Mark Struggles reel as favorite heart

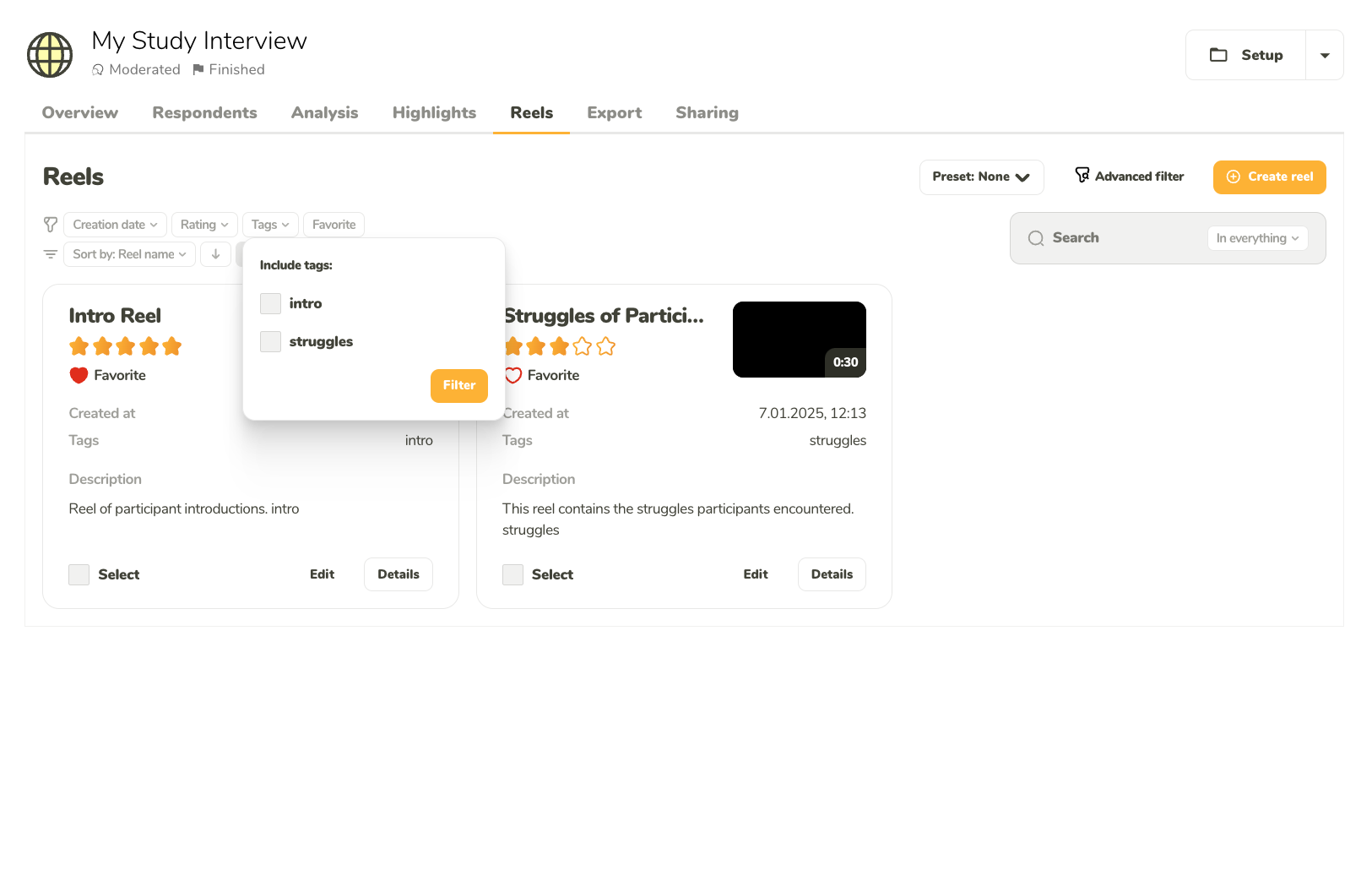513,375
